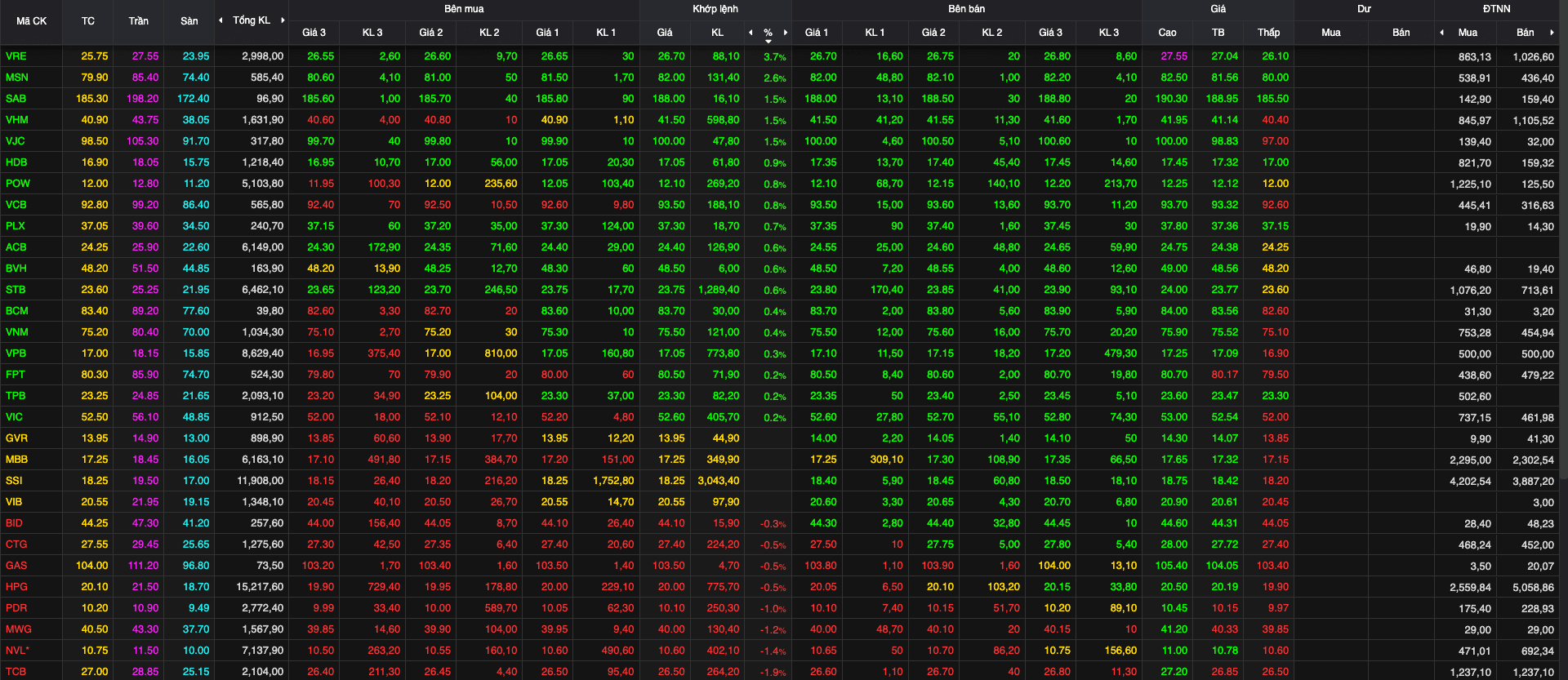Click KL 1 header under Bên mua
1568x680 pixels.
(606, 33)
